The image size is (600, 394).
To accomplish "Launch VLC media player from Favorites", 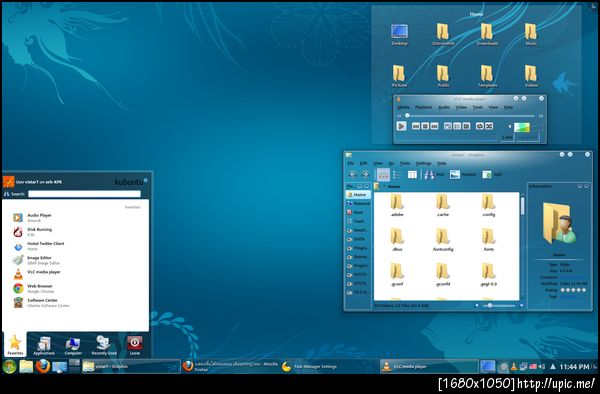I will (x=76, y=274).
